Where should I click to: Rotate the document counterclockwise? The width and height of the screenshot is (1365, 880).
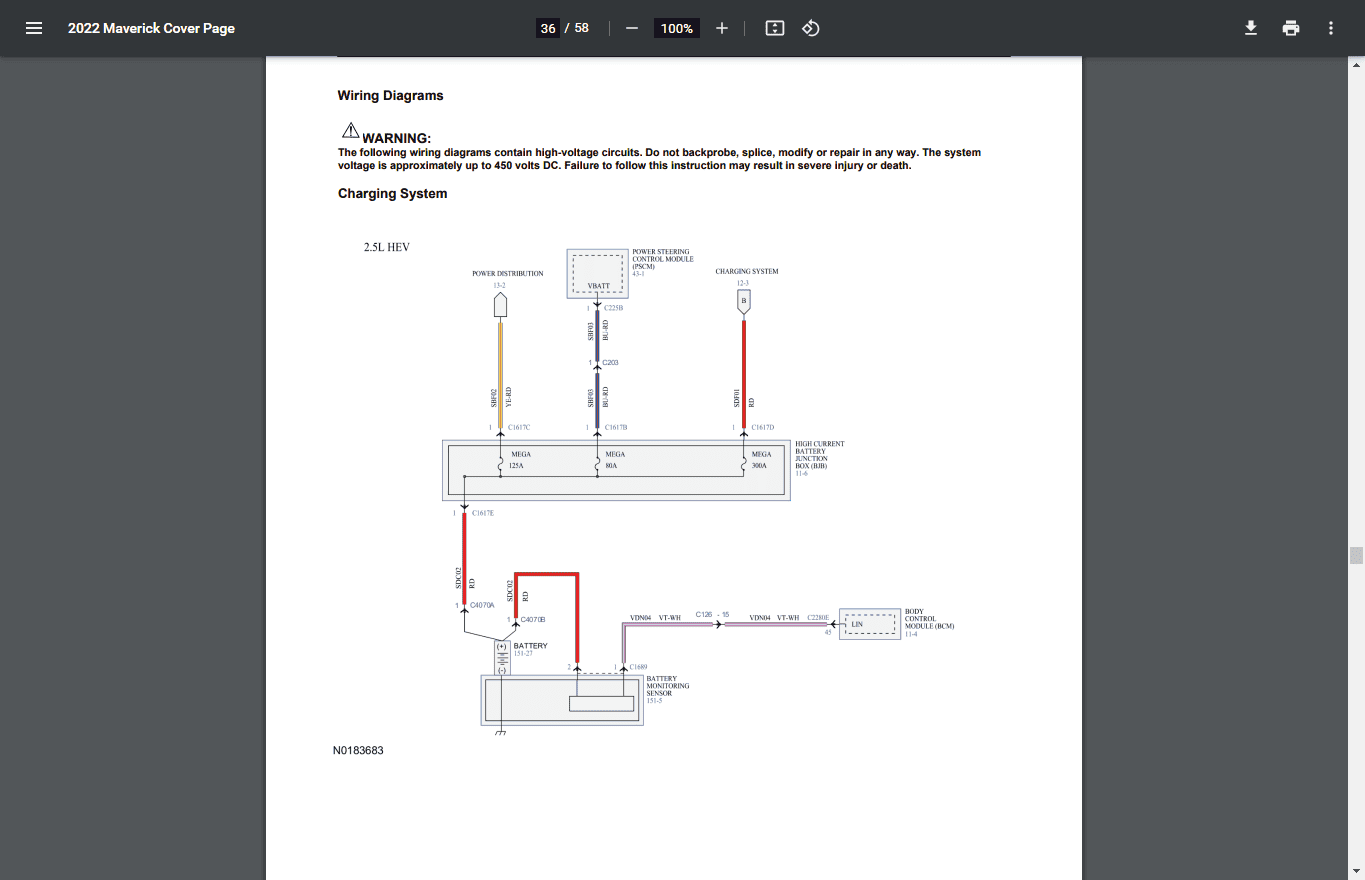(x=811, y=28)
